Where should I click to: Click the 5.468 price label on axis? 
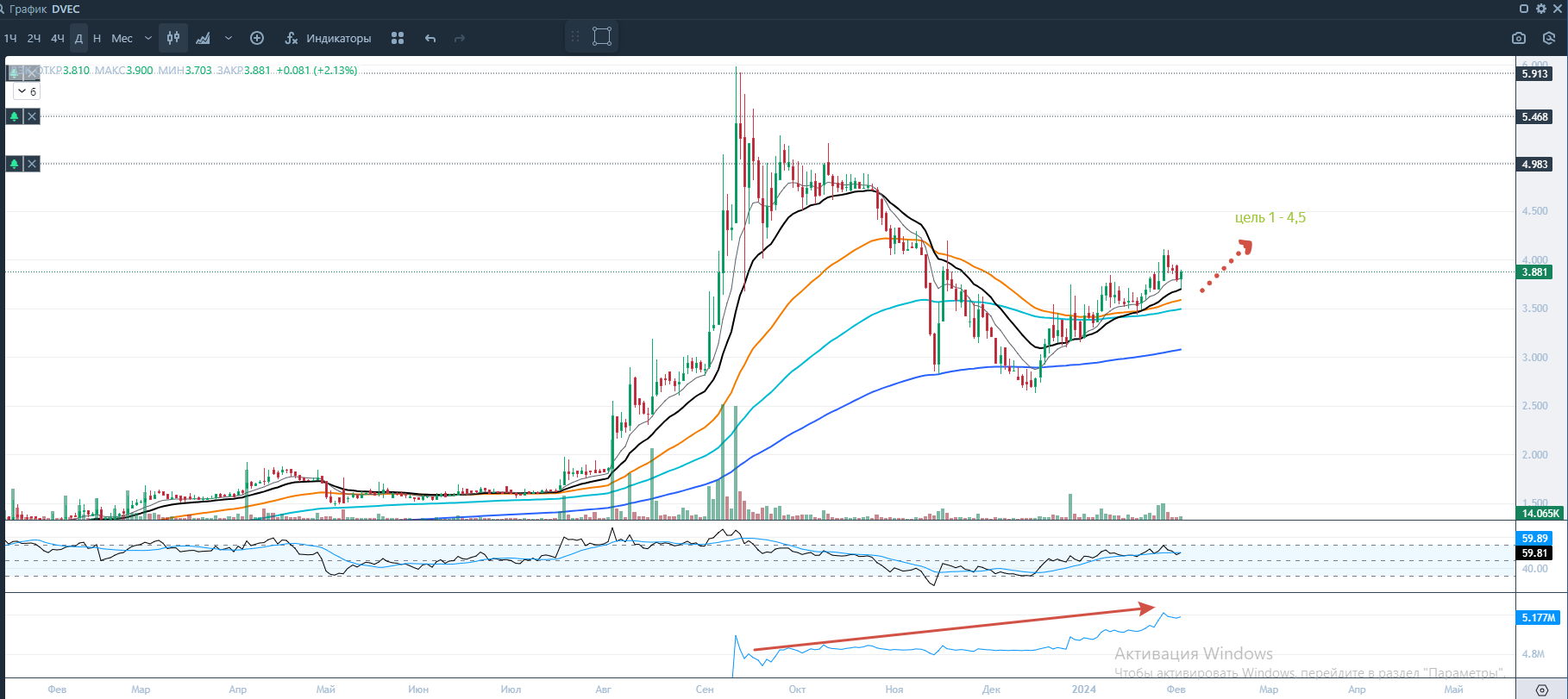coord(1534,117)
